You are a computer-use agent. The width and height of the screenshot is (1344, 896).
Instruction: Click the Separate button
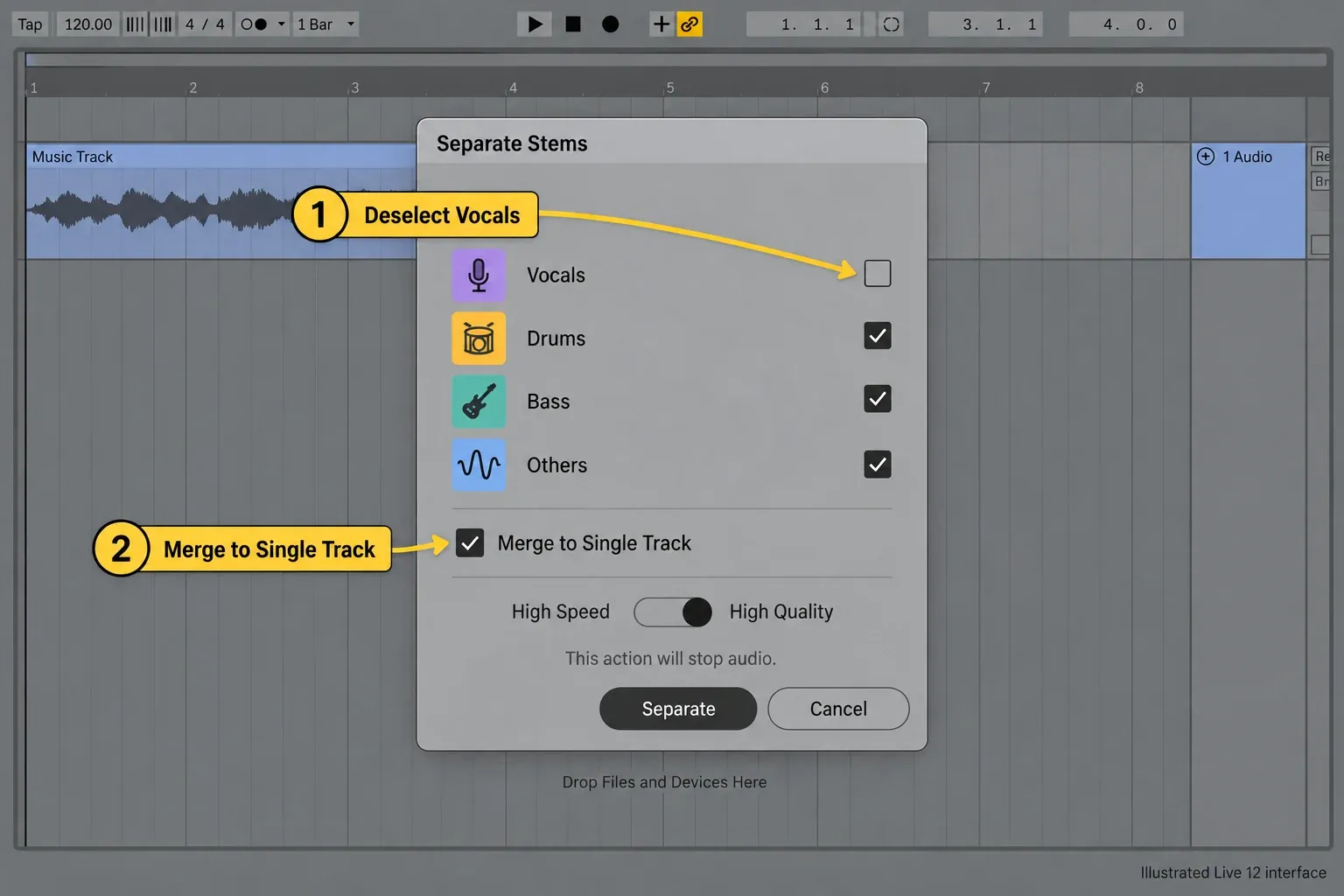pyautogui.click(x=678, y=709)
